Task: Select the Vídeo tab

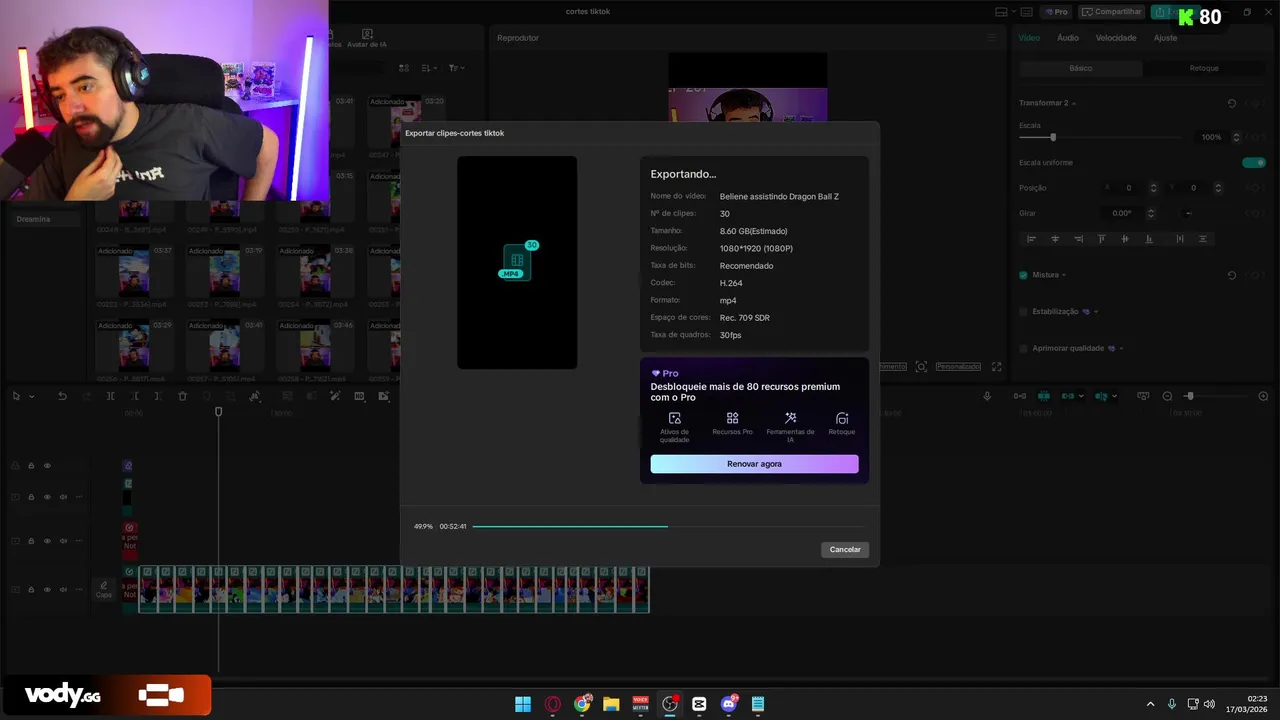Action: pyautogui.click(x=1029, y=37)
